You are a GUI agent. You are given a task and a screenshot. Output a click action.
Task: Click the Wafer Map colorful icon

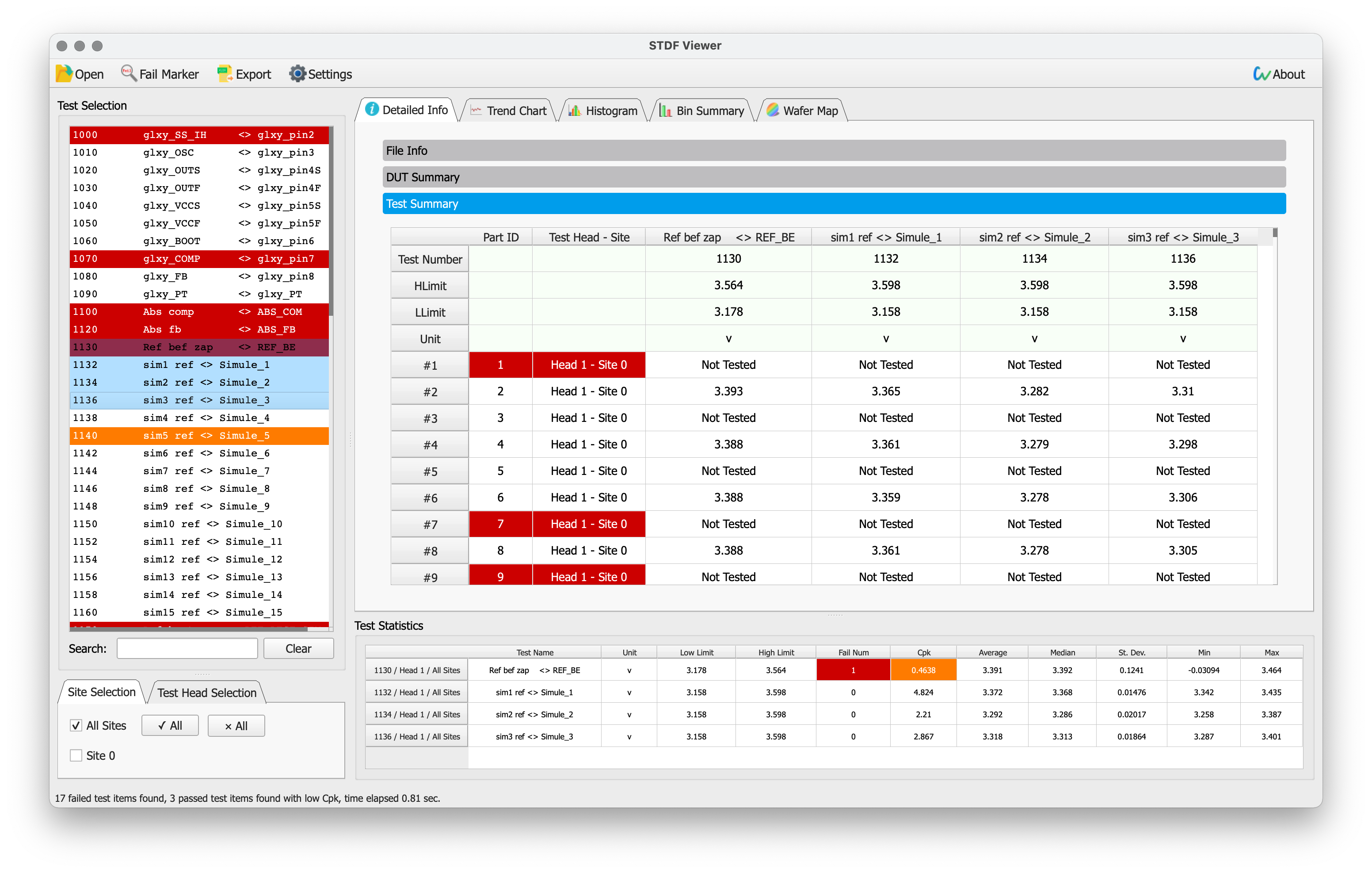(x=773, y=110)
